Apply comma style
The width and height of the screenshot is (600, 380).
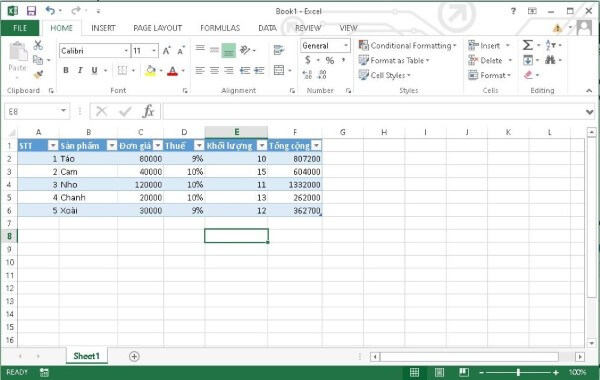click(344, 60)
